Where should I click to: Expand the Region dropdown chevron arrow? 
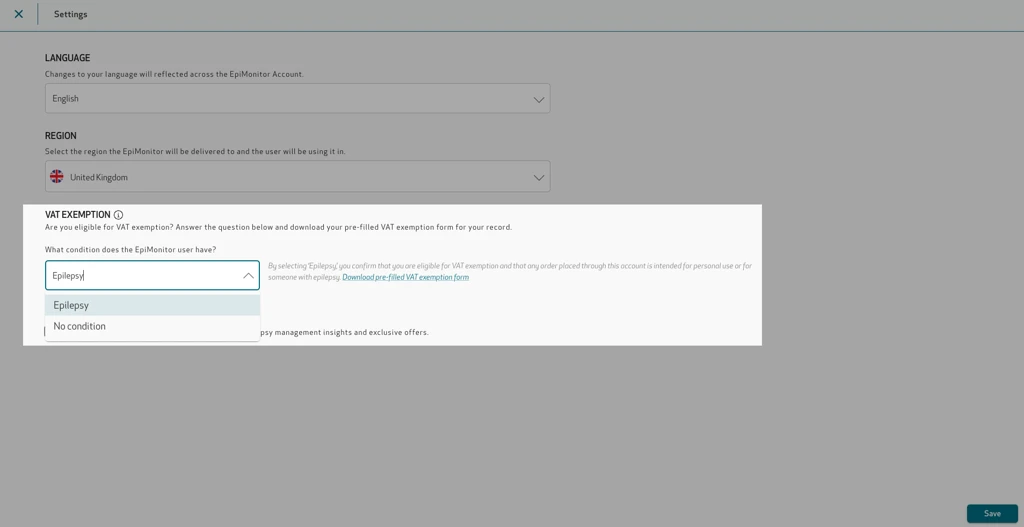[538, 178]
